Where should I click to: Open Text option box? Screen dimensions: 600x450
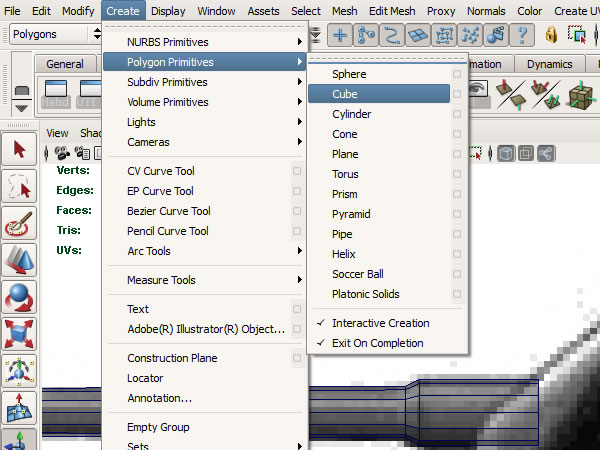[x=297, y=309]
